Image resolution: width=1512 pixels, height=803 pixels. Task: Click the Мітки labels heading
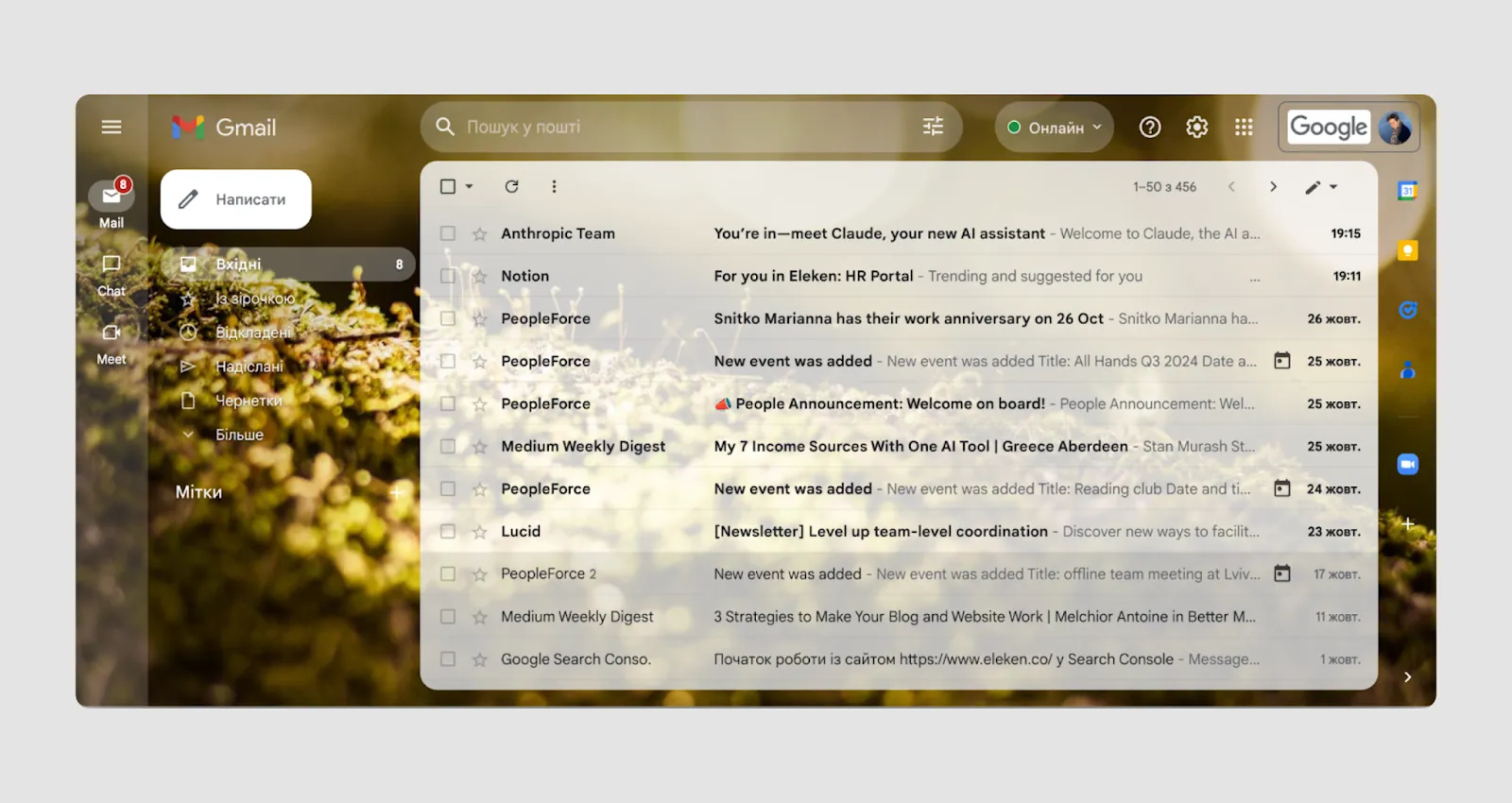[x=198, y=492]
